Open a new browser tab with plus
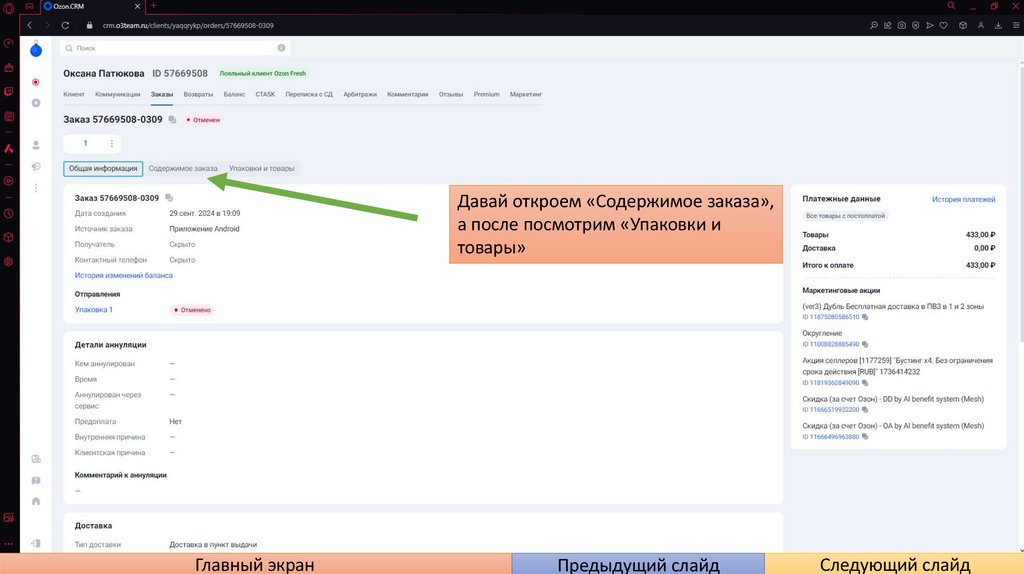Screen dimensions: 1024x574 pyautogui.click(x=153, y=6)
